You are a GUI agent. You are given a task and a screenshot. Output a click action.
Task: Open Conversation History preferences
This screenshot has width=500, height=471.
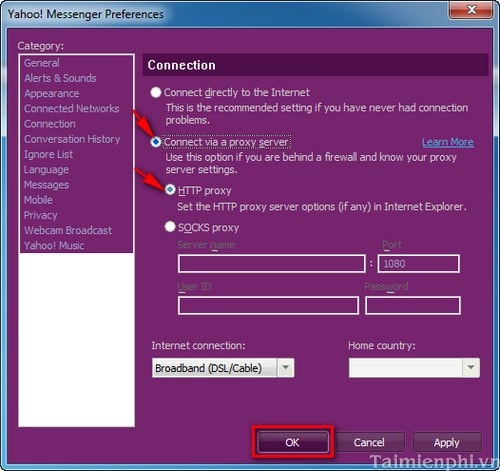(72, 139)
